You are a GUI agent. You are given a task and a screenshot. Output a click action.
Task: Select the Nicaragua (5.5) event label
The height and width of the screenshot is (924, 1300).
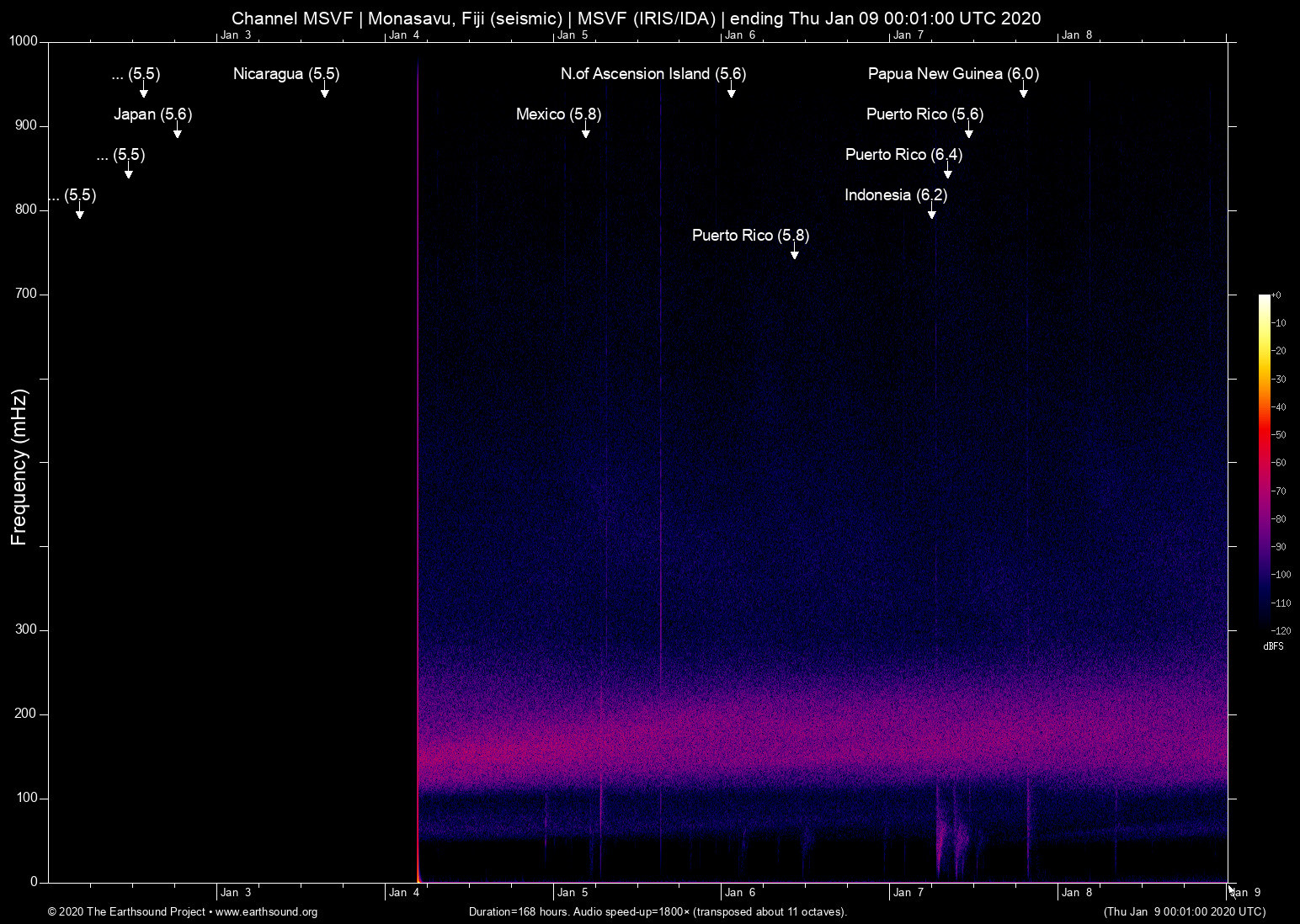(286, 74)
